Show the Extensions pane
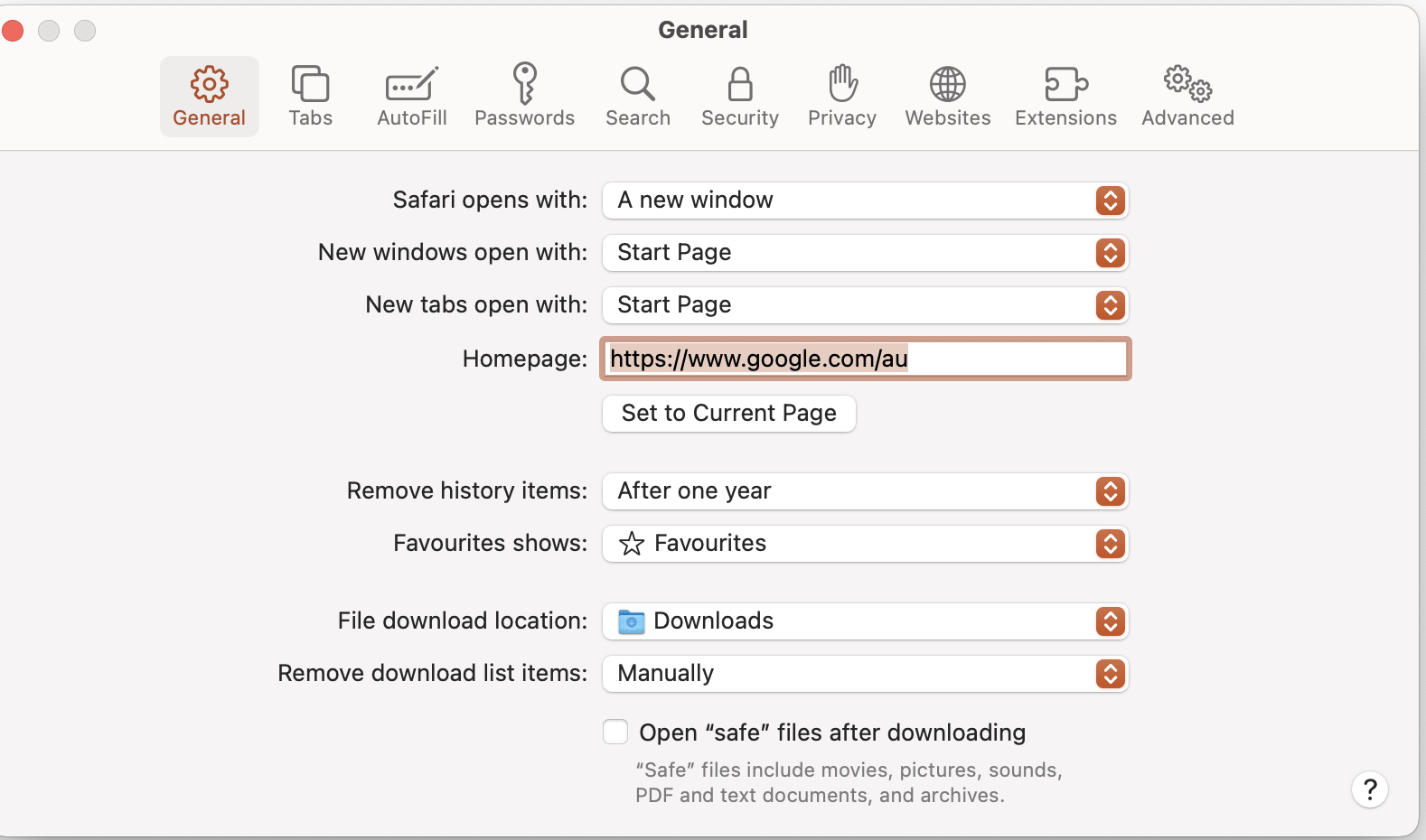 1065,96
